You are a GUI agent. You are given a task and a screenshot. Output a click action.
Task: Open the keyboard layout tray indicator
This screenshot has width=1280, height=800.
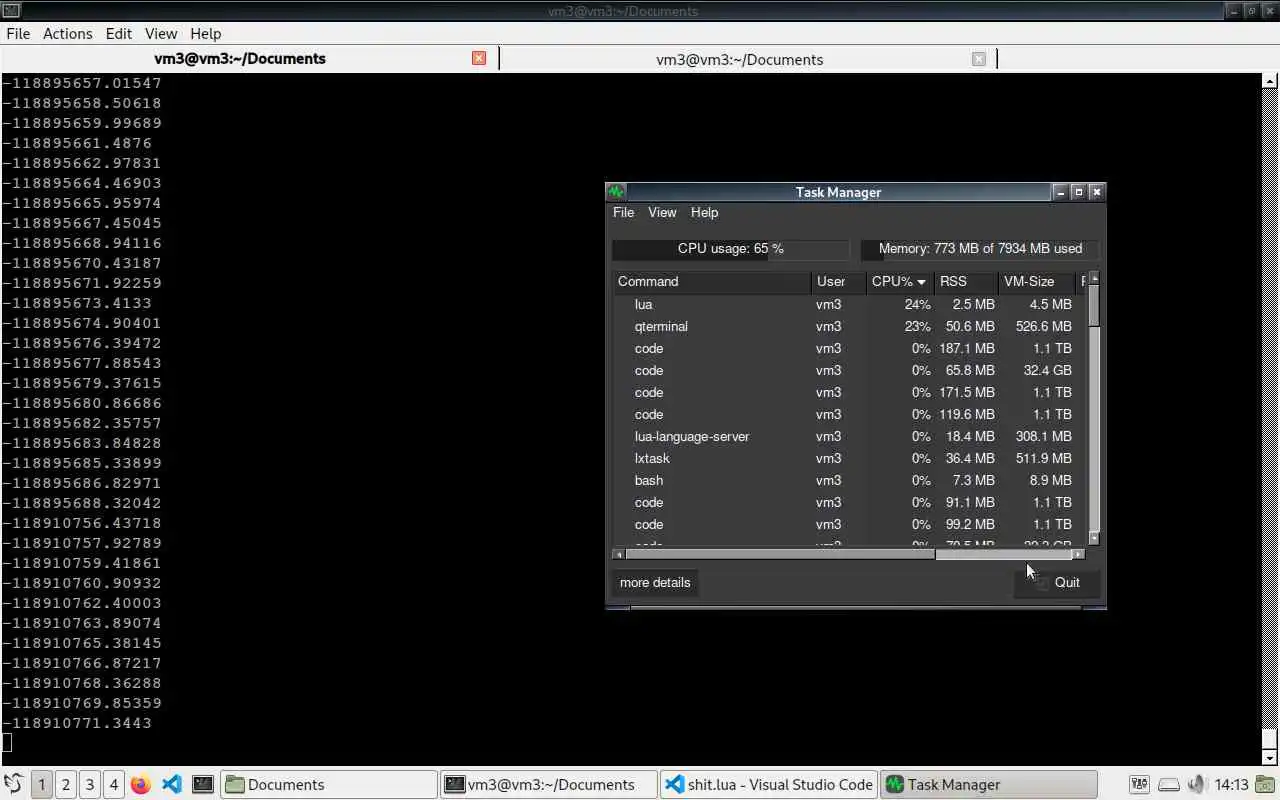(1139, 784)
